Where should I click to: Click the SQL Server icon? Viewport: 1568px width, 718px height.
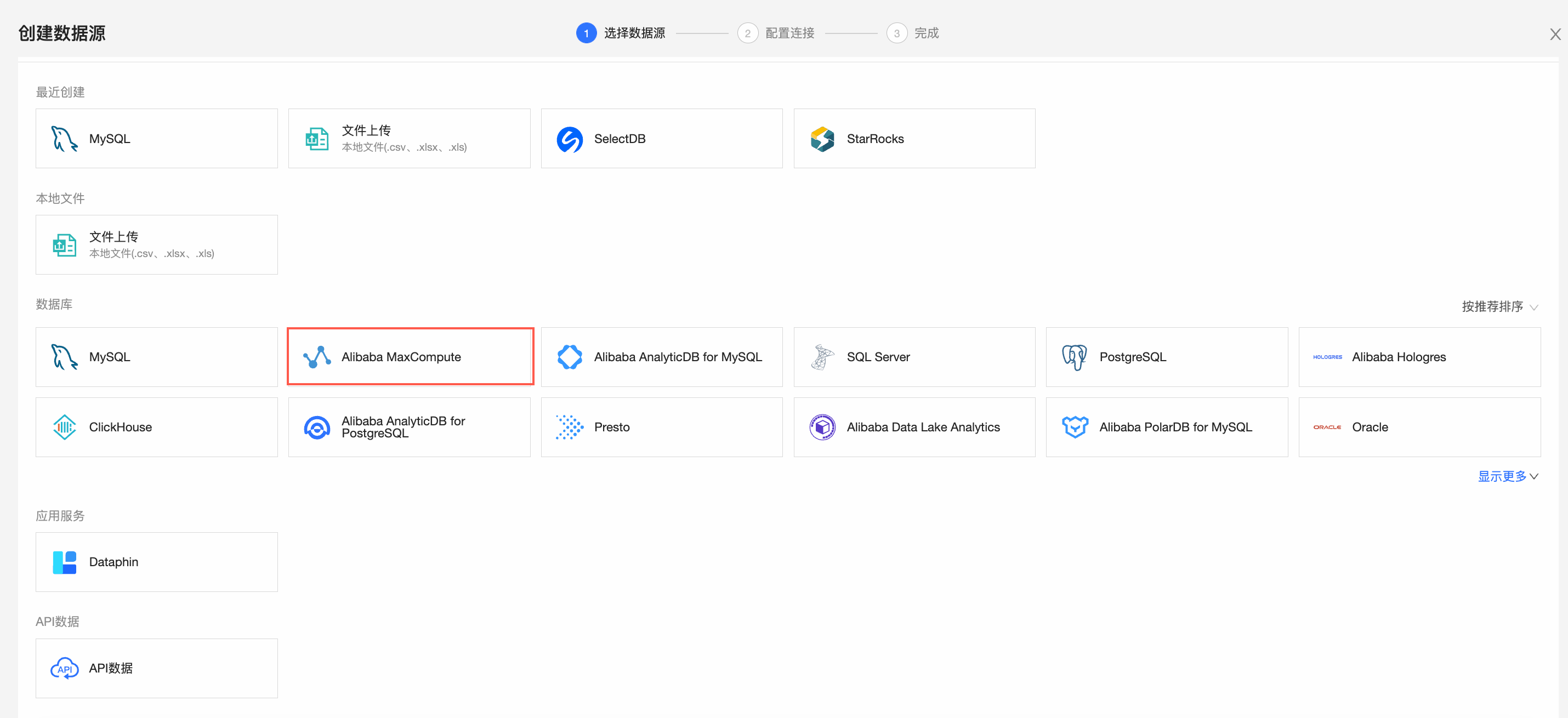point(822,357)
